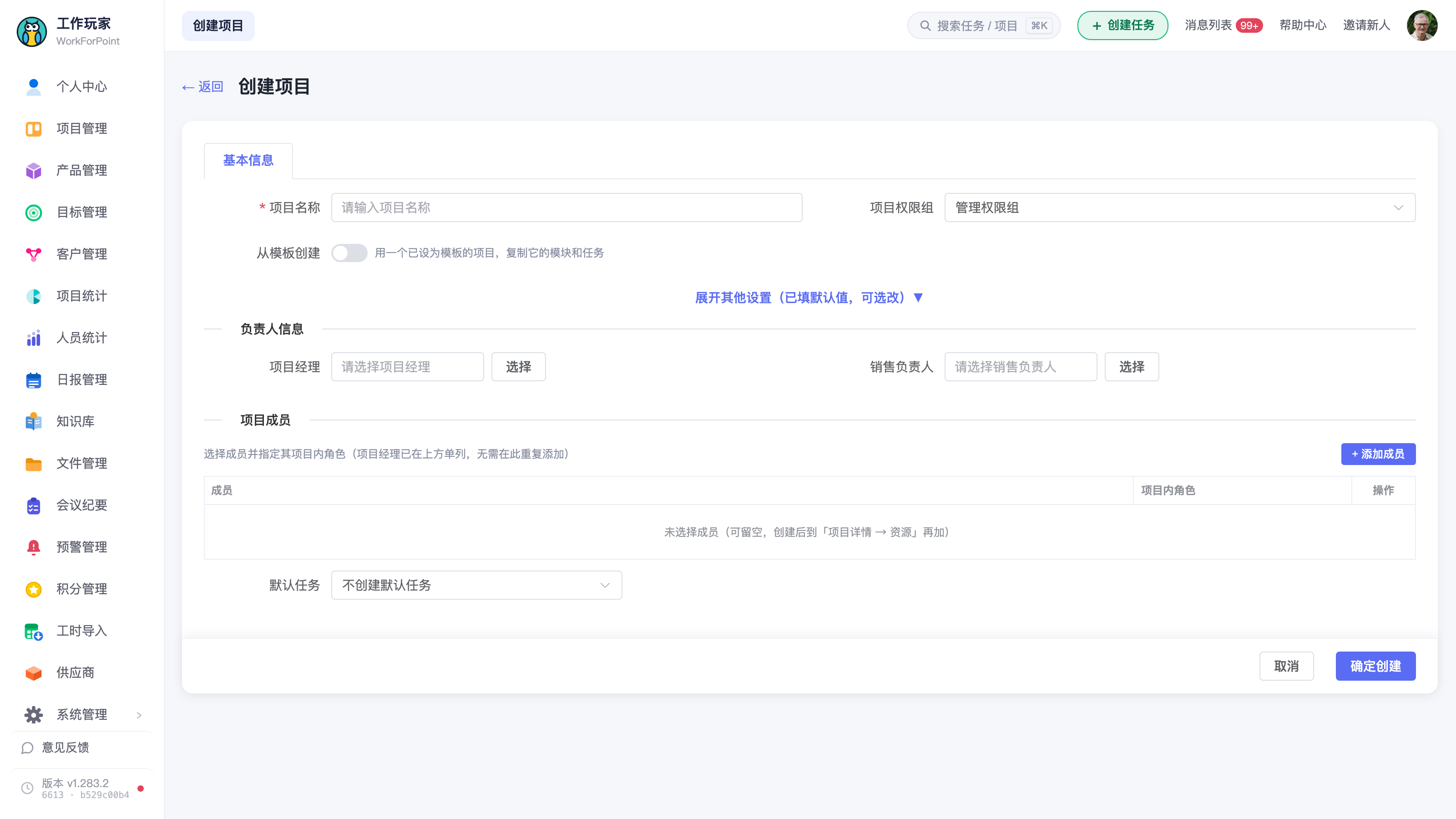Click the 人员统计 bar chart icon

33,338
